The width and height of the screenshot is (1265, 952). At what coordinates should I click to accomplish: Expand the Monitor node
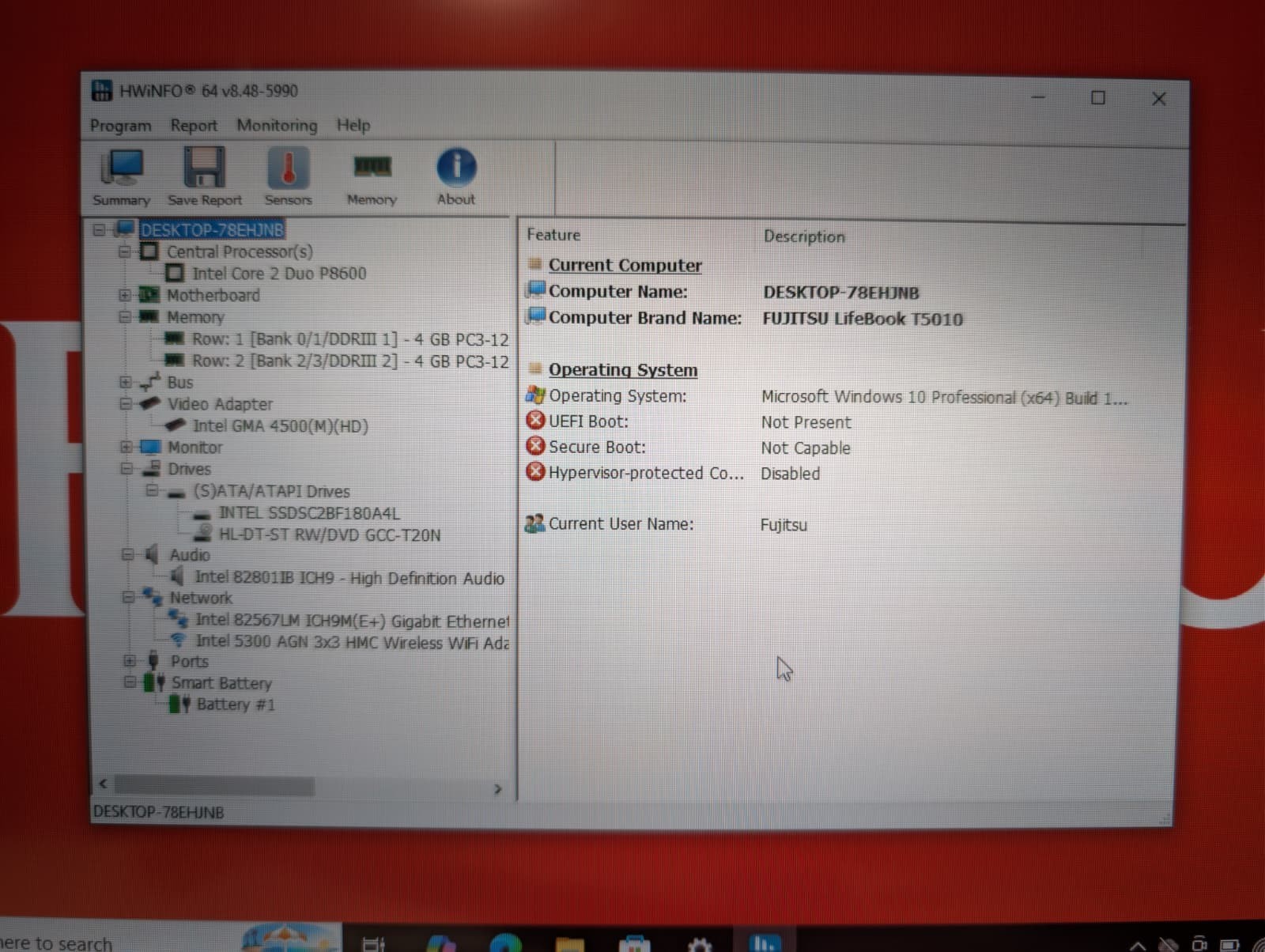click(x=126, y=447)
